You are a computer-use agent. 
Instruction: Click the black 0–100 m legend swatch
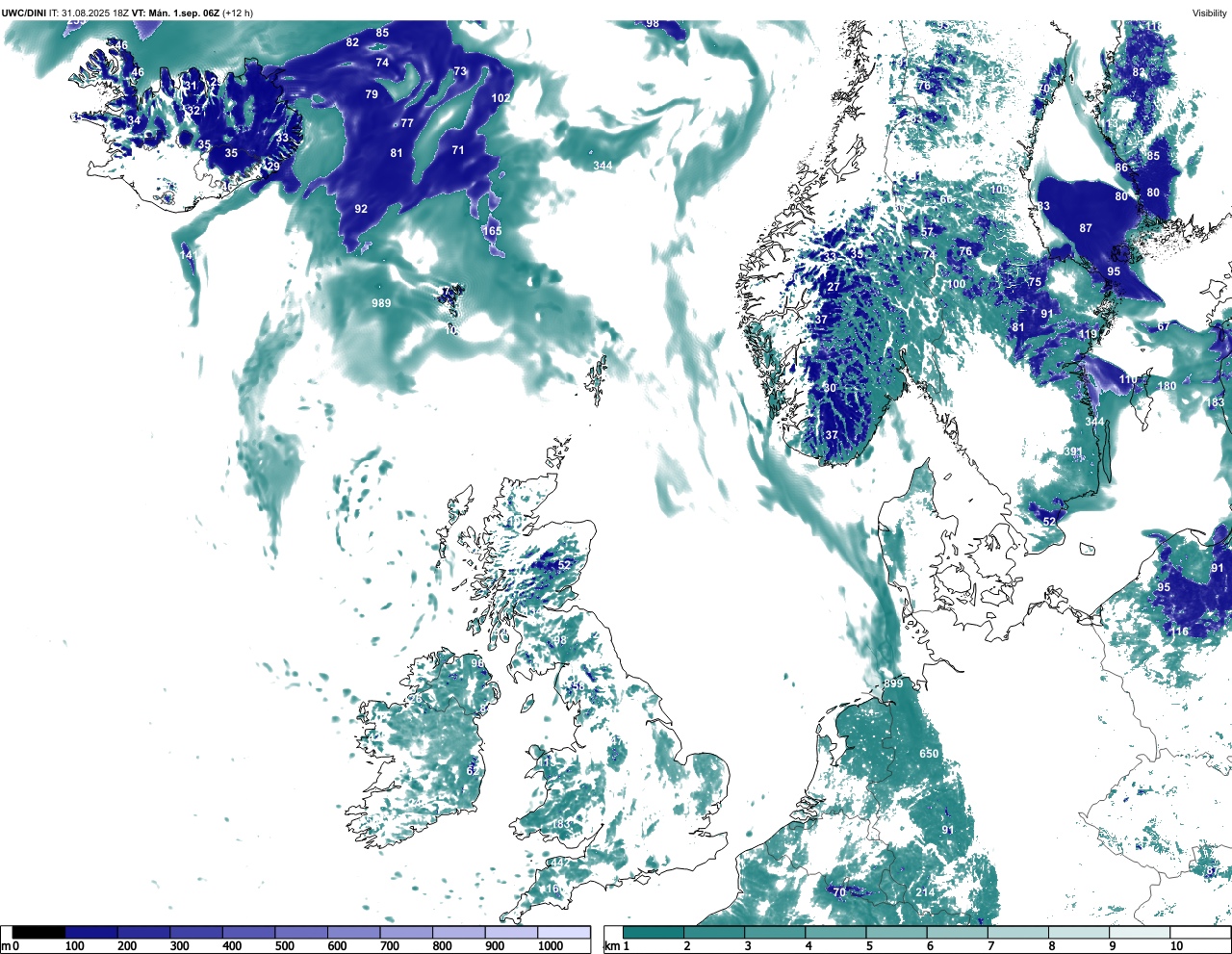38,932
